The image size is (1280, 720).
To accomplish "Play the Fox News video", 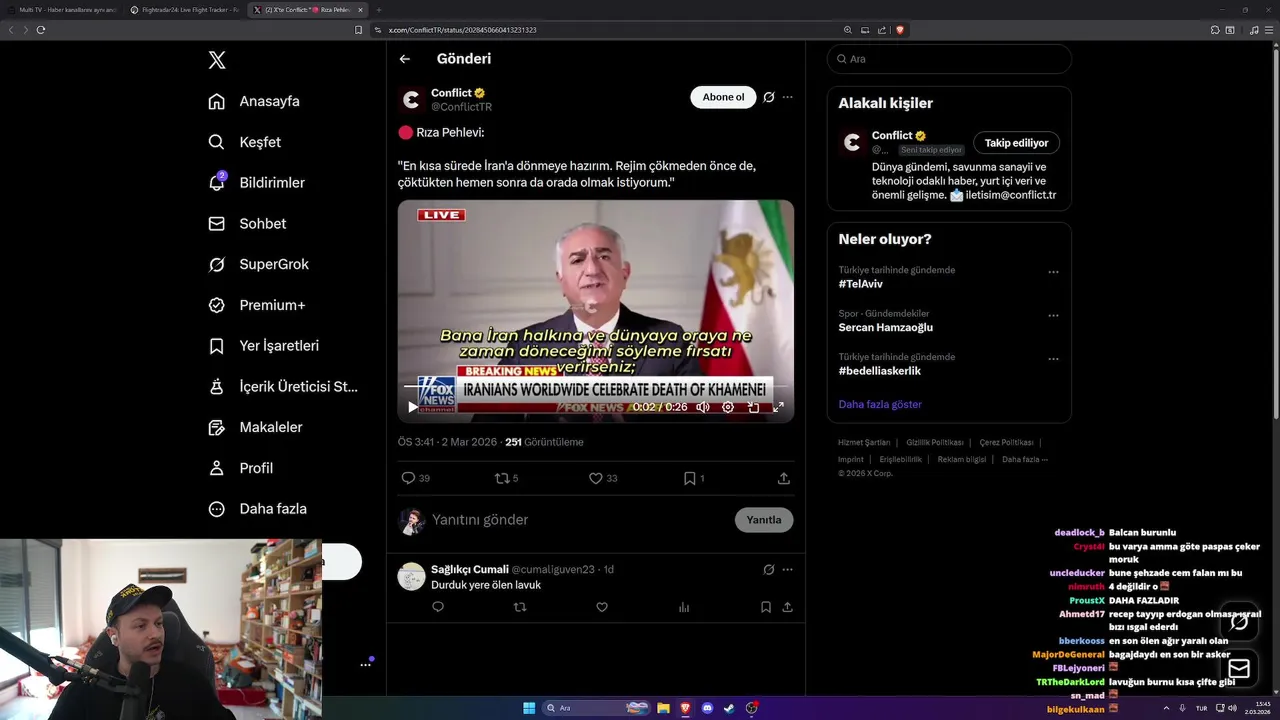I will (x=412, y=407).
